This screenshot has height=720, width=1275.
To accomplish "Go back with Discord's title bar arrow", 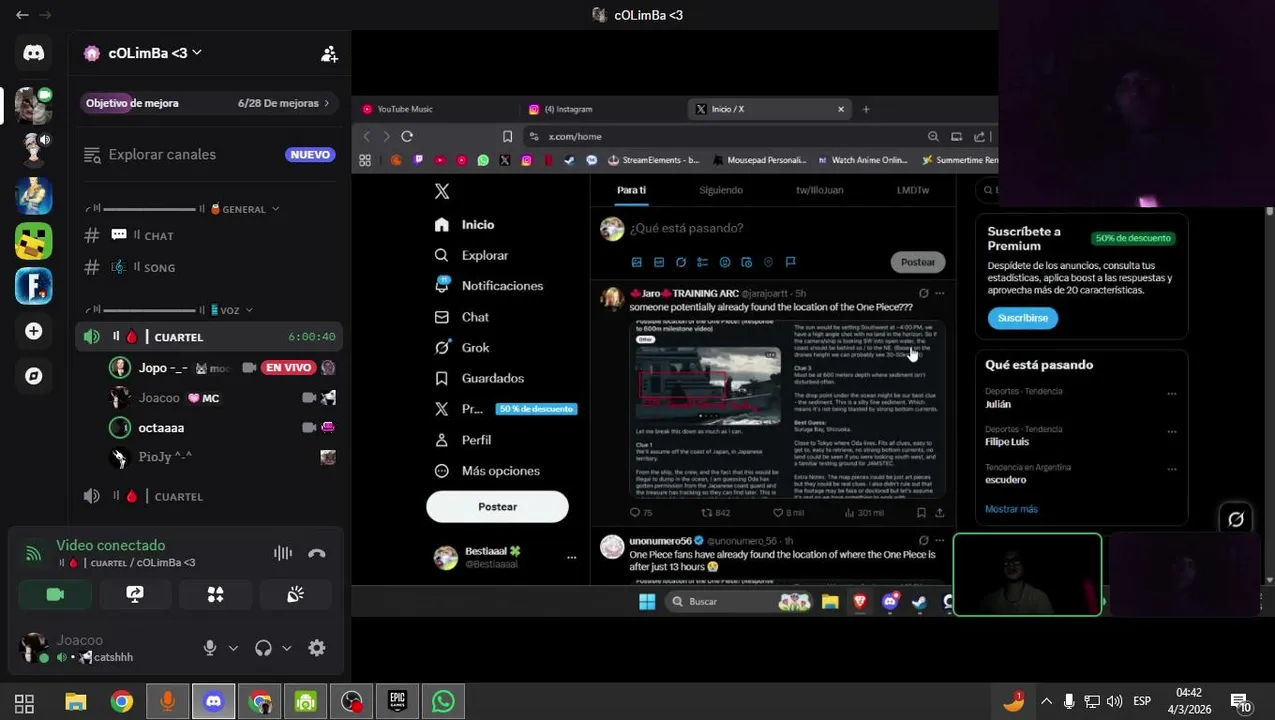I will tap(22, 15).
